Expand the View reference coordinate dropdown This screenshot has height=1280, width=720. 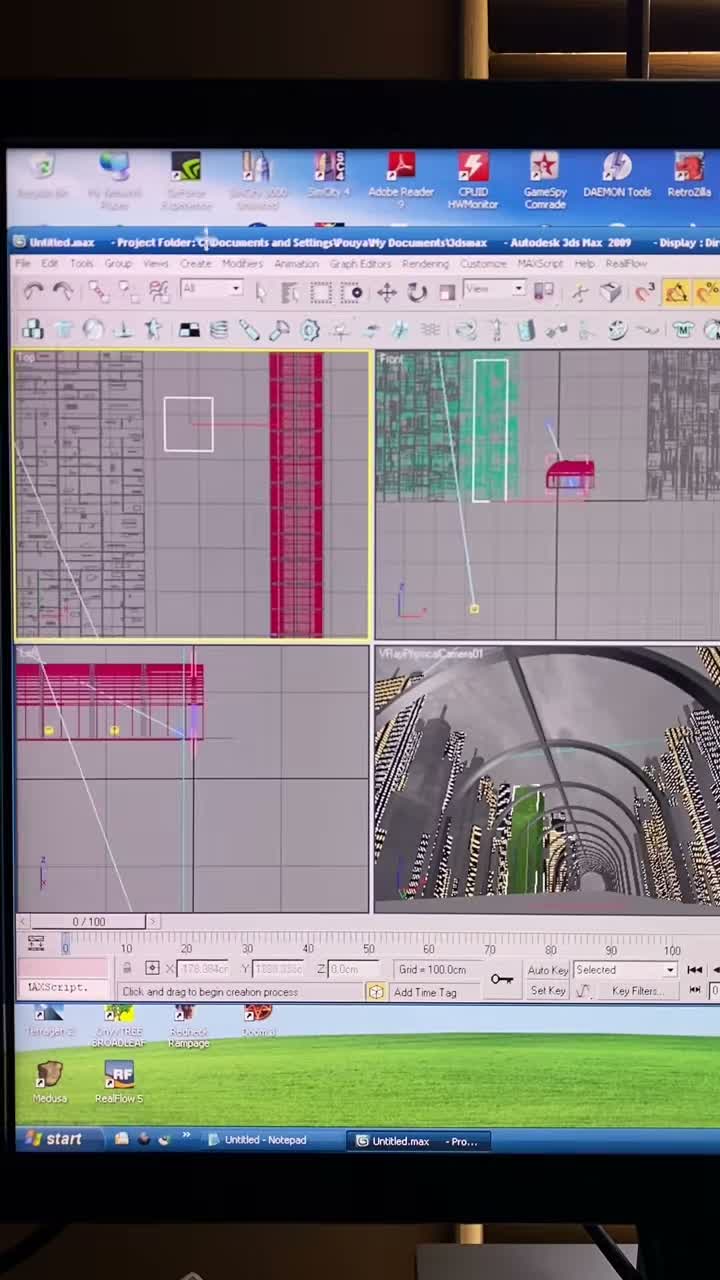[494, 289]
